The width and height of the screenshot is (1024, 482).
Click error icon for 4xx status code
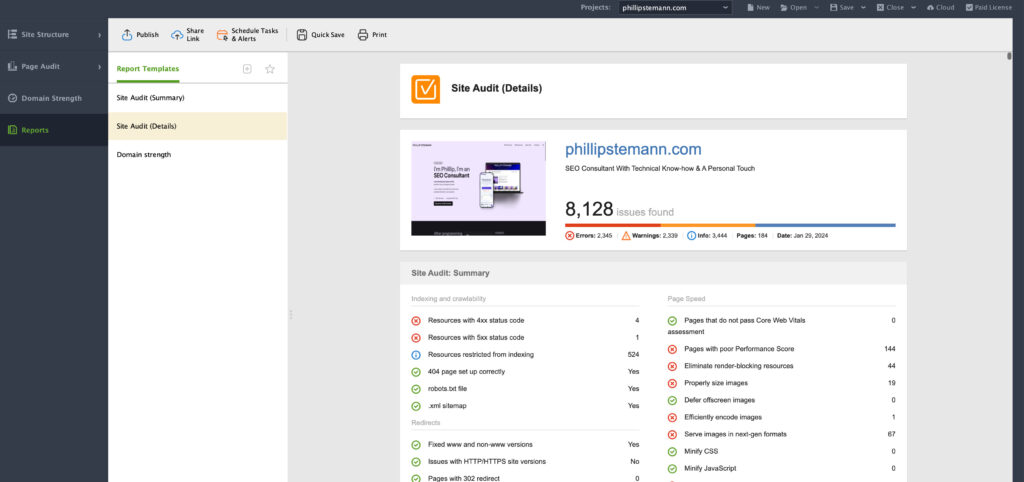coord(416,321)
